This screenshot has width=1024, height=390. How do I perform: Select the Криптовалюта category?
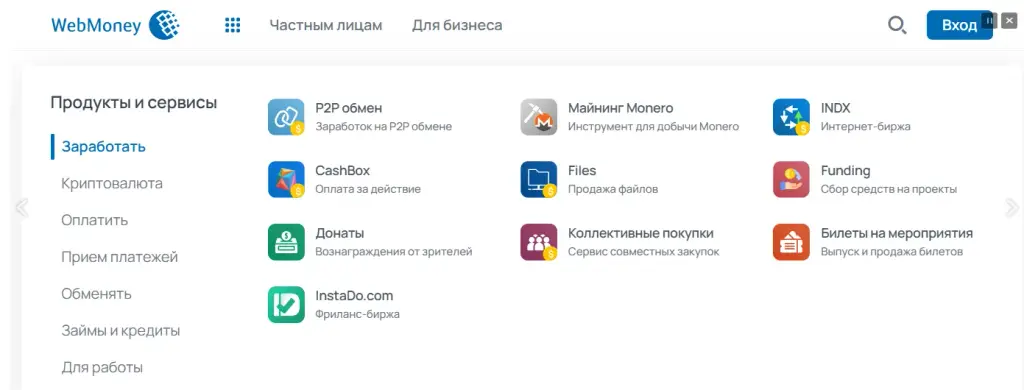(x=112, y=184)
